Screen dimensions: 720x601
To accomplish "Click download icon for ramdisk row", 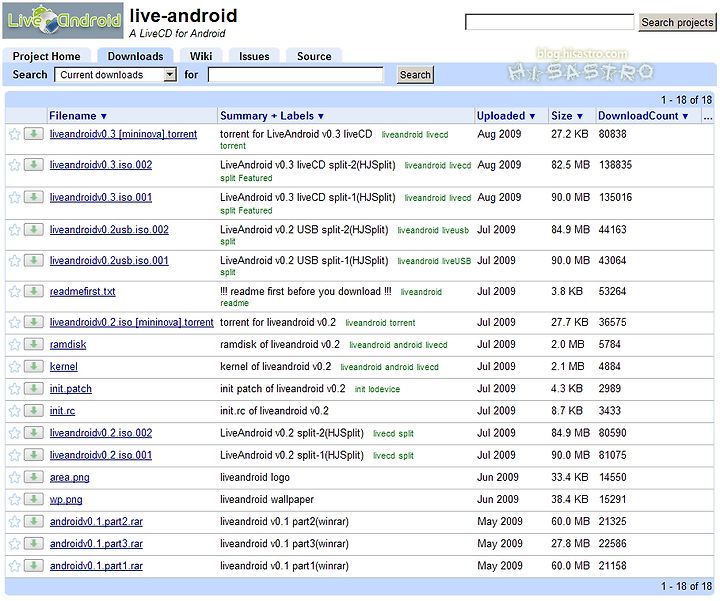I will (34, 344).
